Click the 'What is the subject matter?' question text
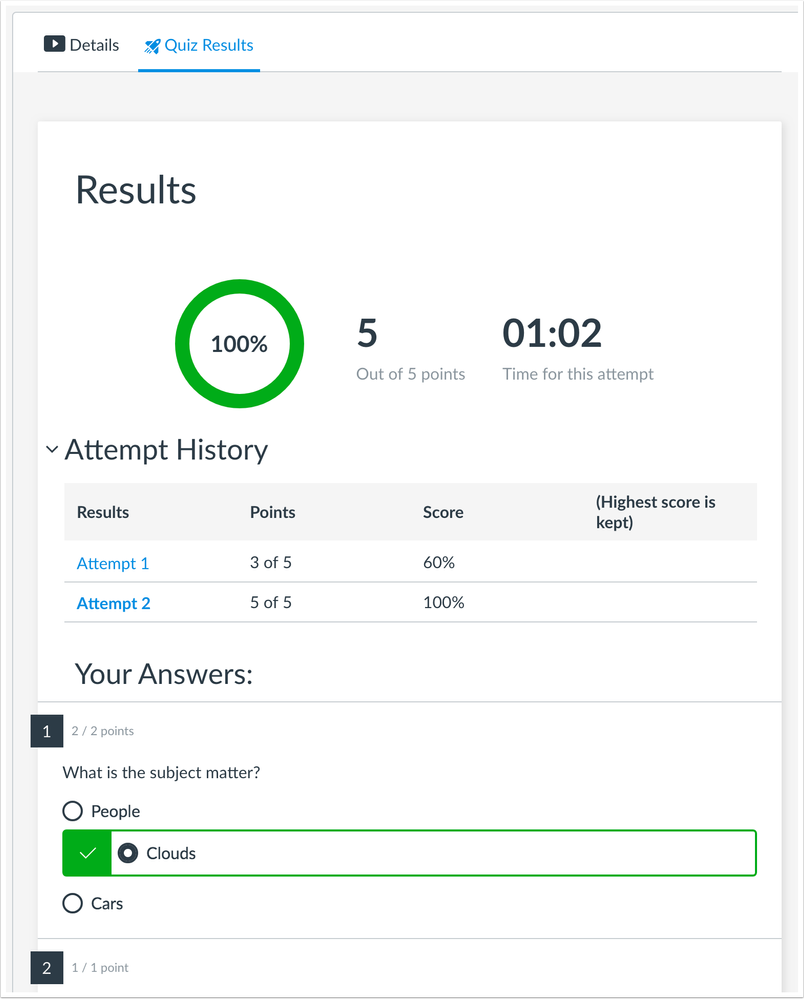Screen dimensions: 804x999 (x=168, y=772)
